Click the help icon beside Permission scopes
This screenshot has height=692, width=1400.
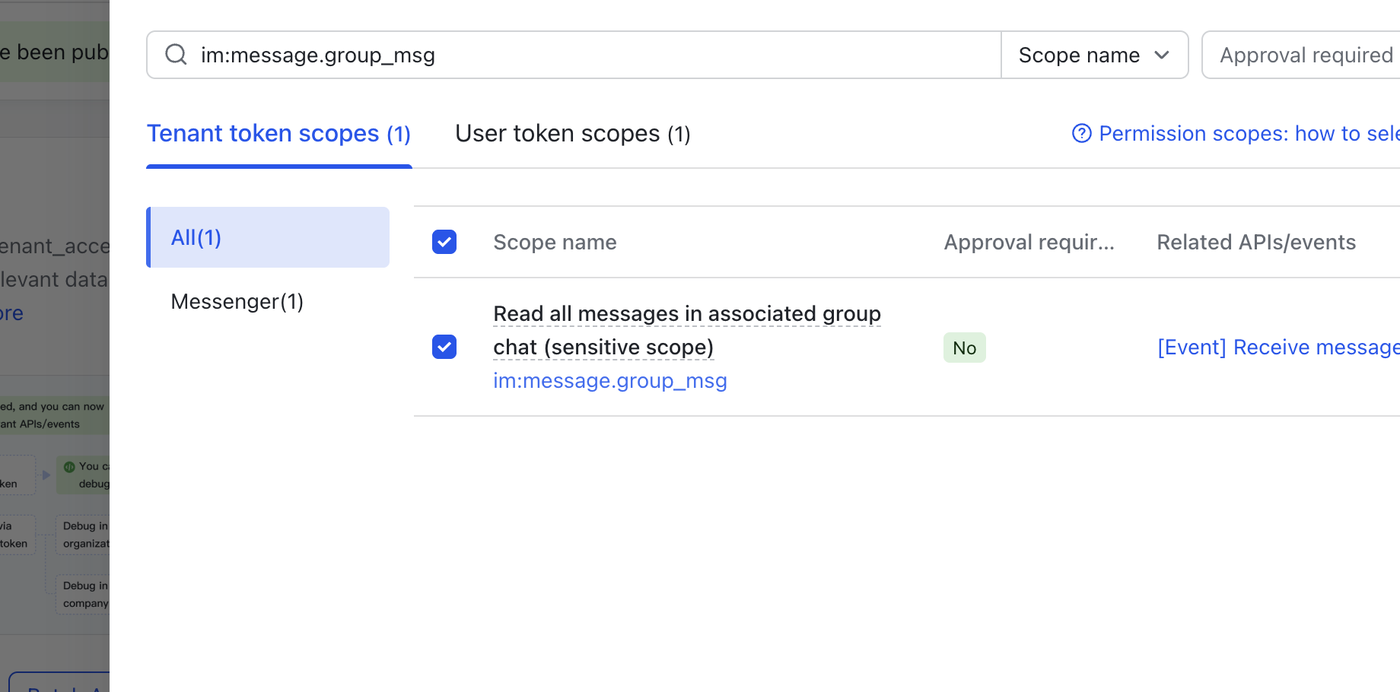(x=1081, y=134)
